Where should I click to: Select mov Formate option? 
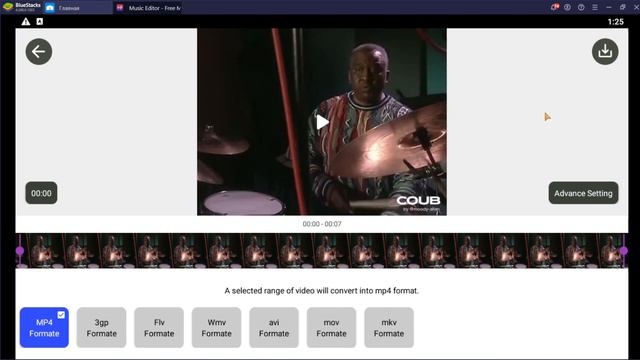pyautogui.click(x=331, y=328)
